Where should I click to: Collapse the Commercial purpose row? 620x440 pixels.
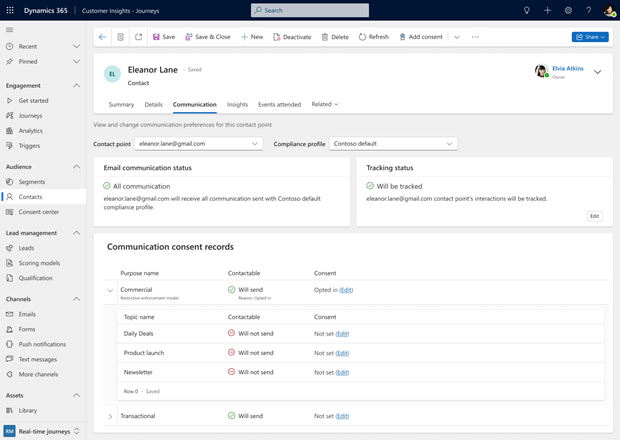click(x=110, y=291)
